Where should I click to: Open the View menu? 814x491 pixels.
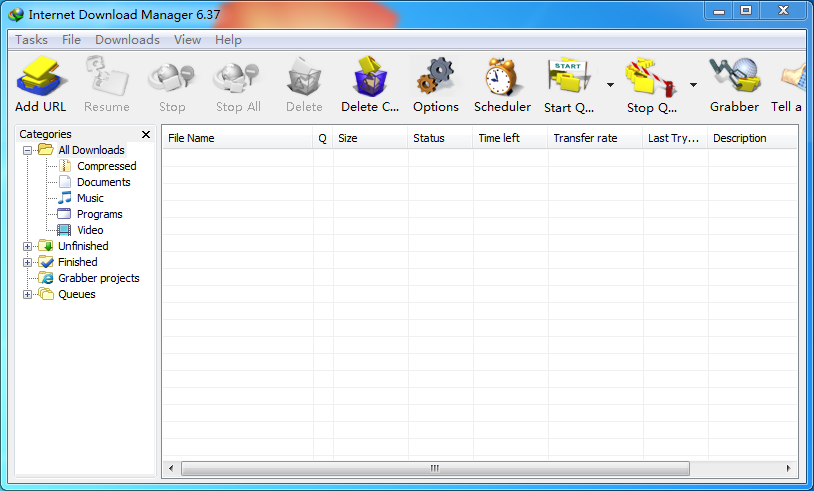pyautogui.click(x=187, y=40)
